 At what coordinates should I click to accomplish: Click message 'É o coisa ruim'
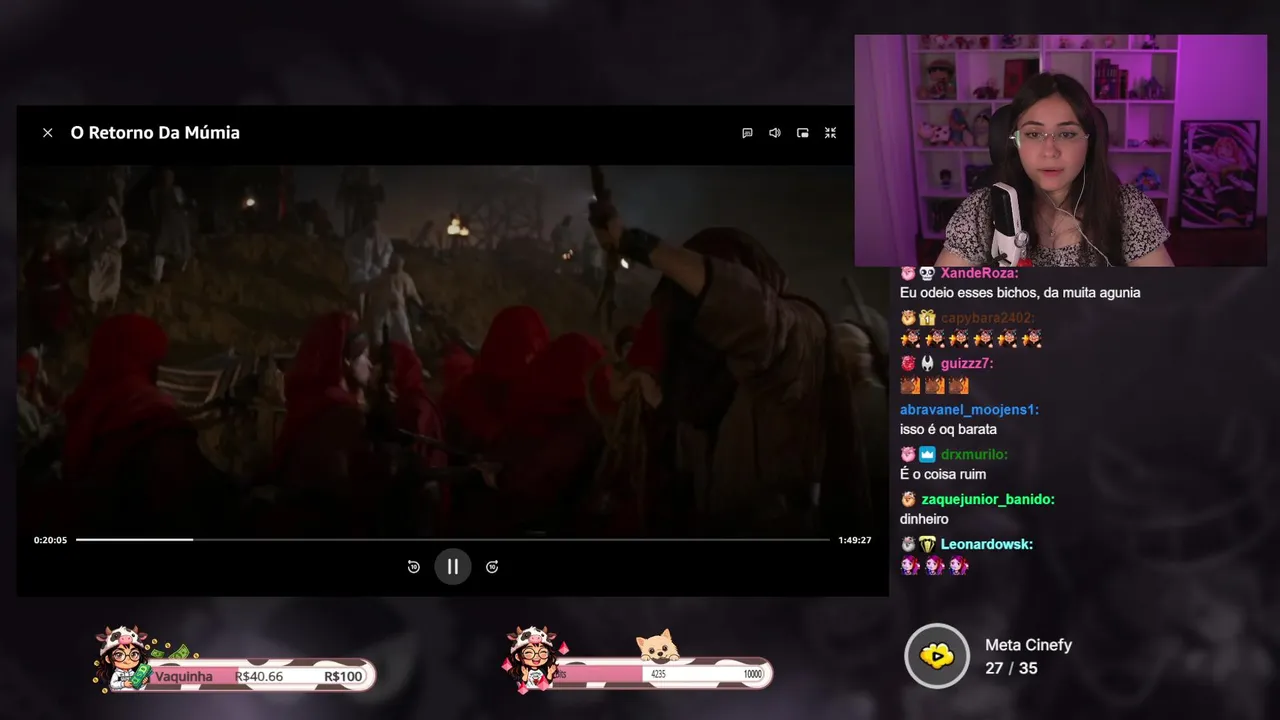click(x=943, y=474)
